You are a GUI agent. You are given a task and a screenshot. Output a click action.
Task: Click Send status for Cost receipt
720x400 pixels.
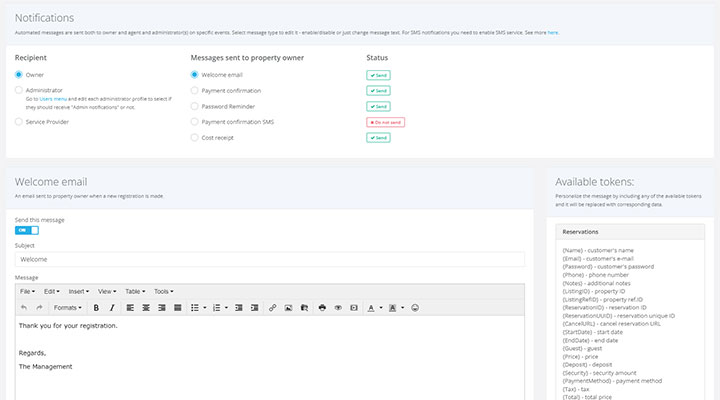[378, 137]
